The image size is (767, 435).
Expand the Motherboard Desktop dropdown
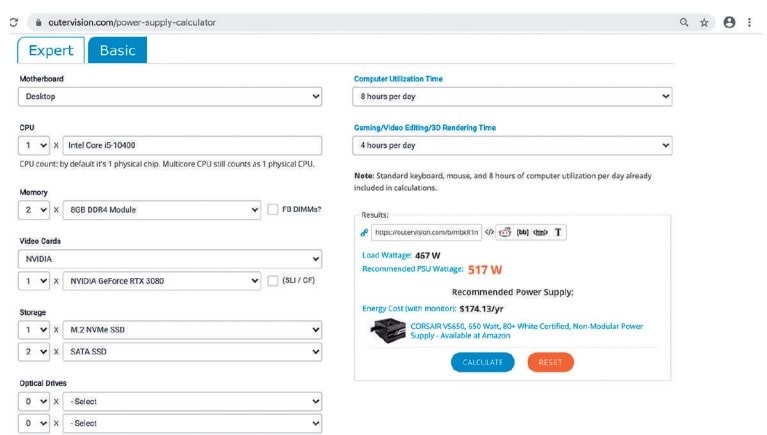click(170, 97)
